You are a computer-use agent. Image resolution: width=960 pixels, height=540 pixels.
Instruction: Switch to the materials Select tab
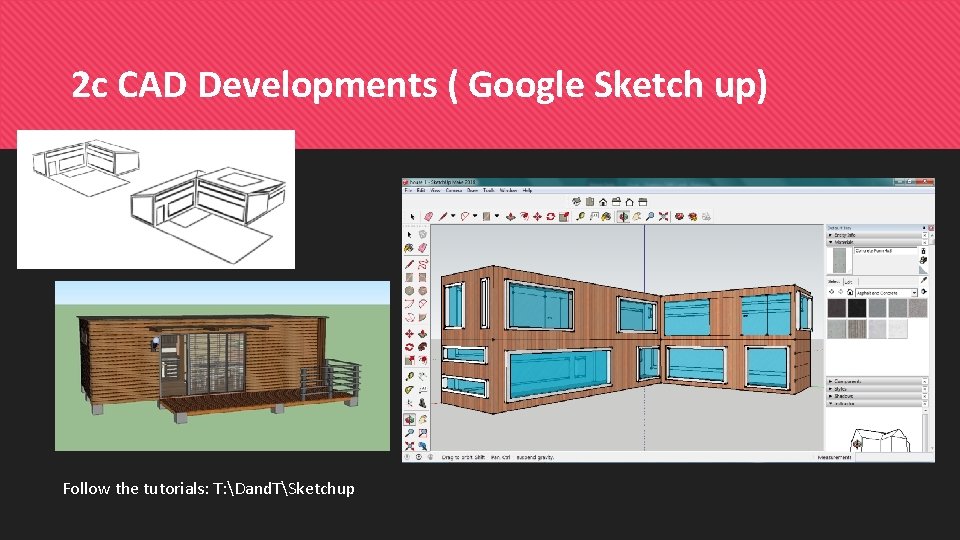[834, 282]
